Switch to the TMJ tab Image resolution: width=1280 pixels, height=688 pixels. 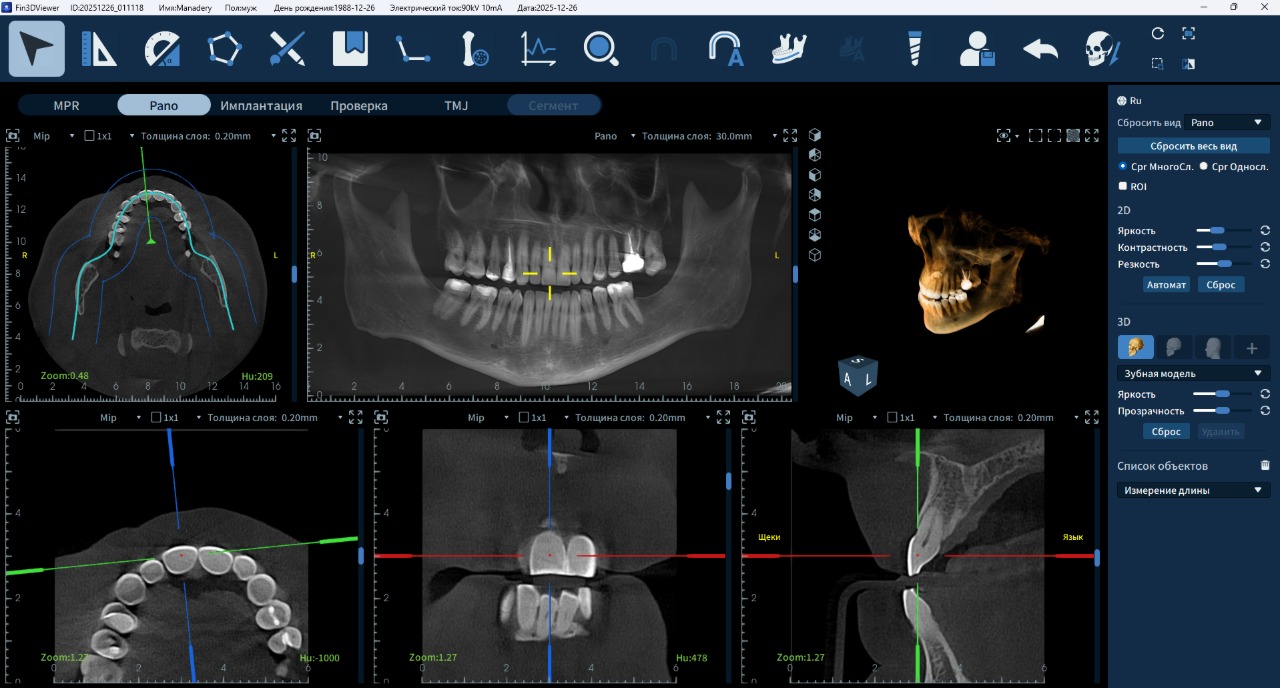click(x=456, y=105)
